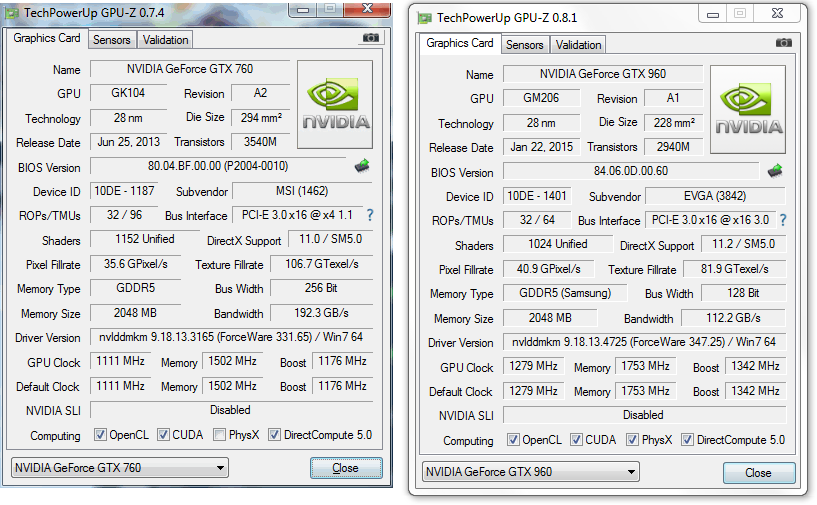Click the BIOS Version field in GTX 960 window
The image size is (817, 505).
(631, 172)
